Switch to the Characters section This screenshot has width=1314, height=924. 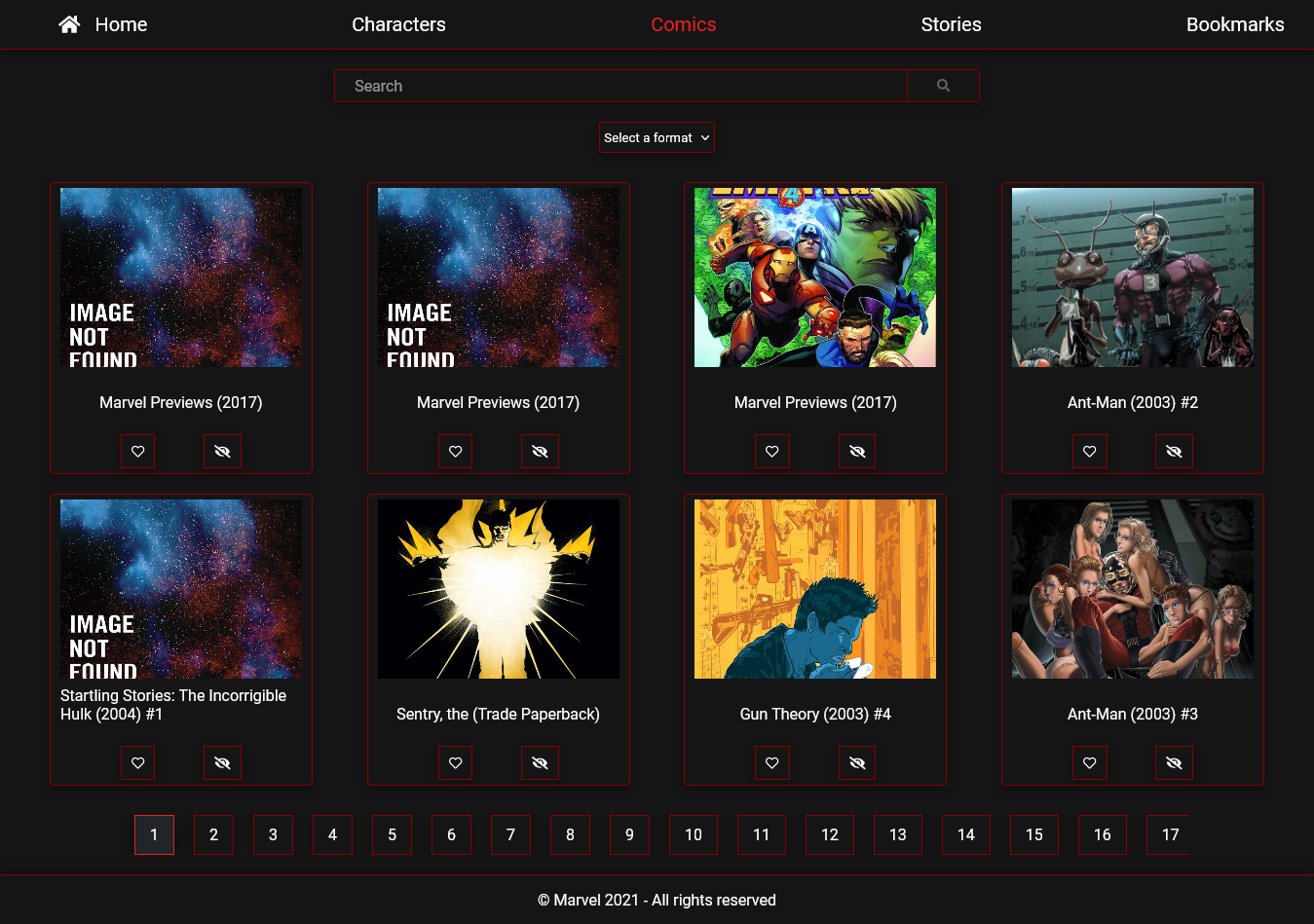398,24
